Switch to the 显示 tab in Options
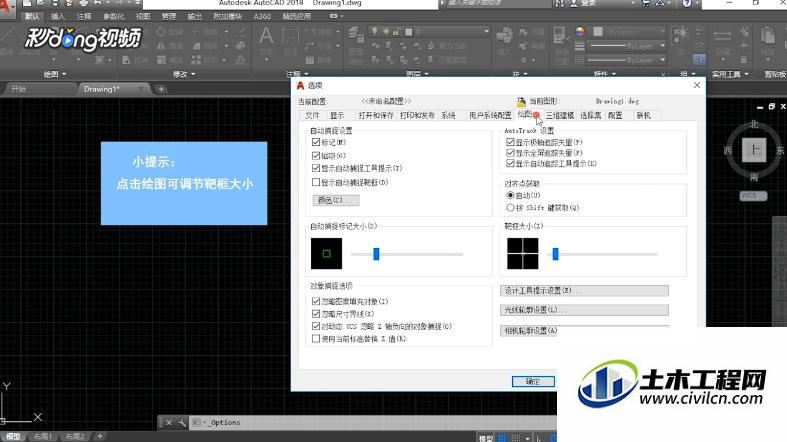Viewport: 787px width, 442px height. click(x=337, y=115)
